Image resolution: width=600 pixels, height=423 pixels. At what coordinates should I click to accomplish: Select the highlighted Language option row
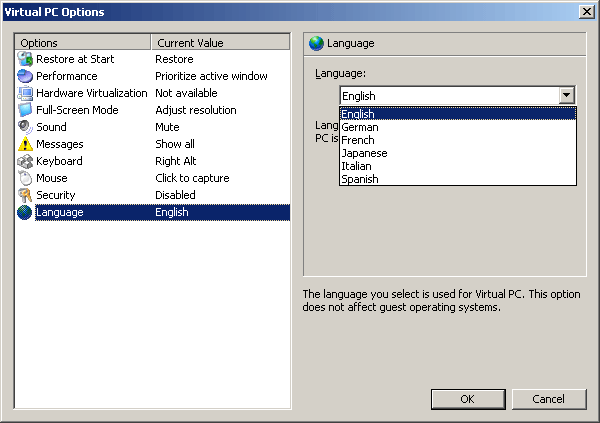[x=153, y=212]
